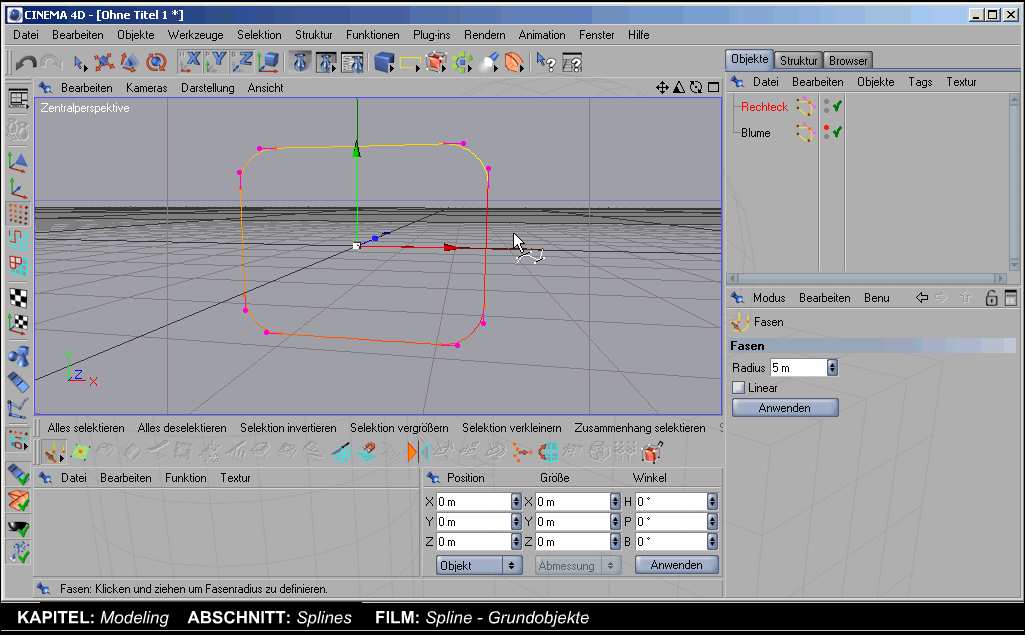This screenshot has width=1025, height=635.
Task: Open the yellow rectangle spline objects flyout
Action: click(410, 62)
